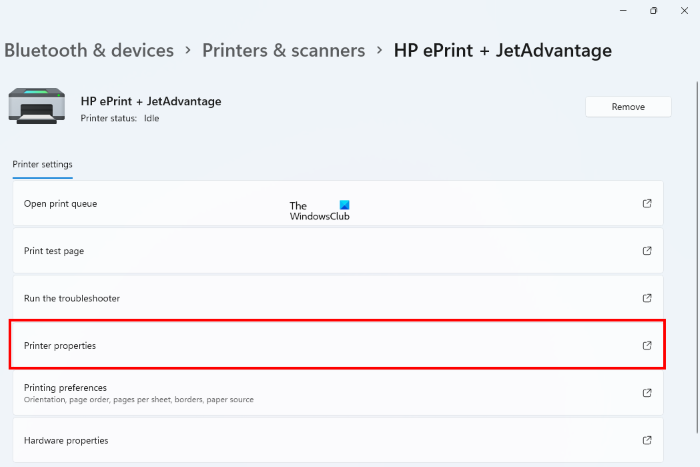Print a test page
This screenshot has height=467, width=700.
(54, 251)
